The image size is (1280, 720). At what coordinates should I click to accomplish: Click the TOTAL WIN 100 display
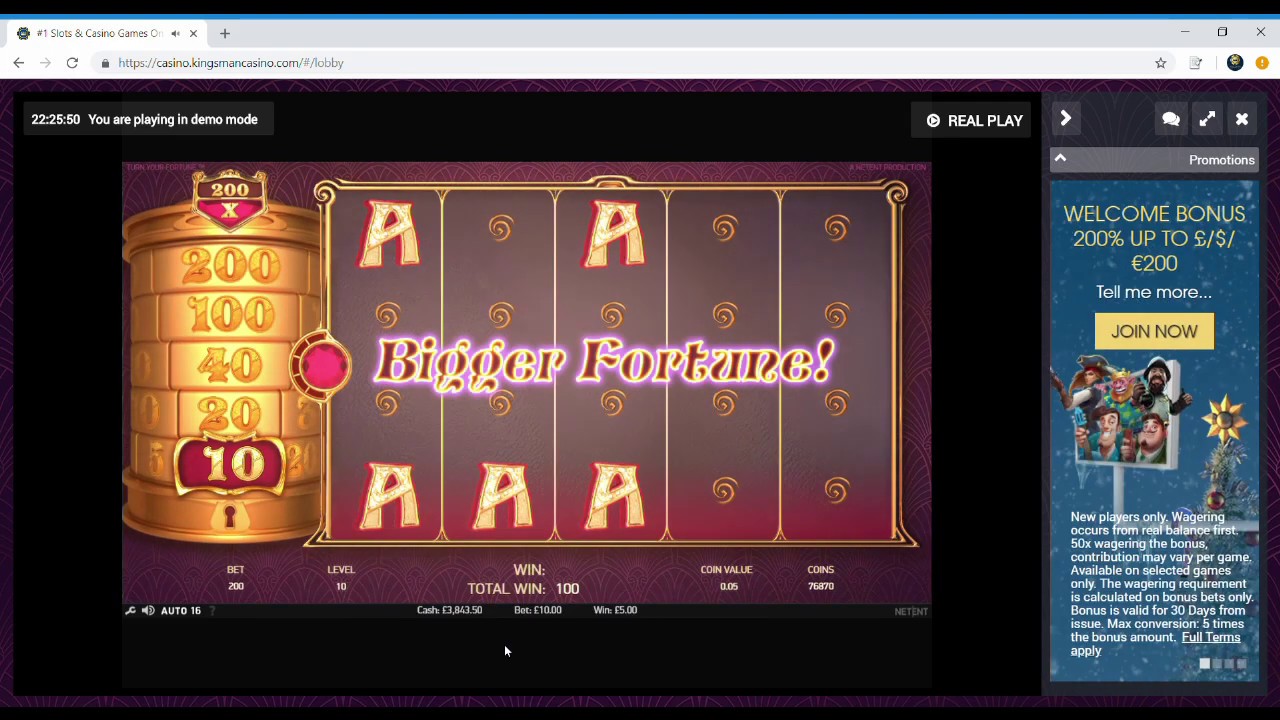(x=523, y=589)
